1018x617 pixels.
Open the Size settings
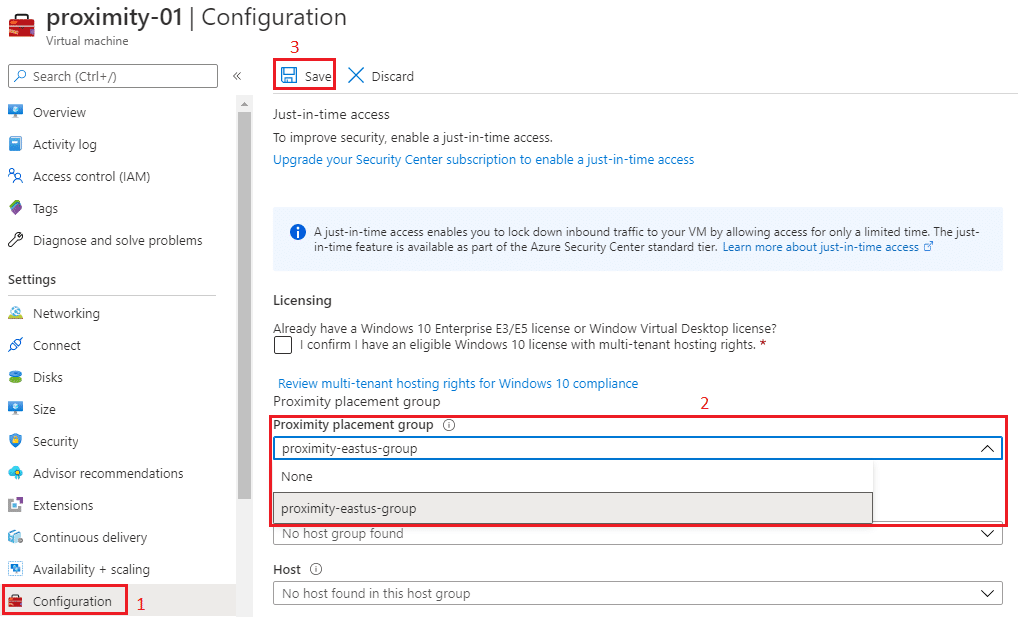(44, 409)
